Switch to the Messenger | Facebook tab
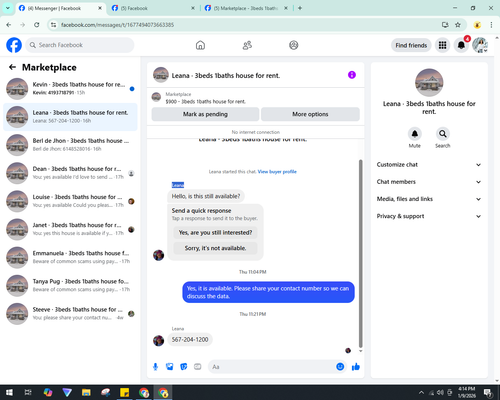The image size is (500, 400). pos(60,8)
